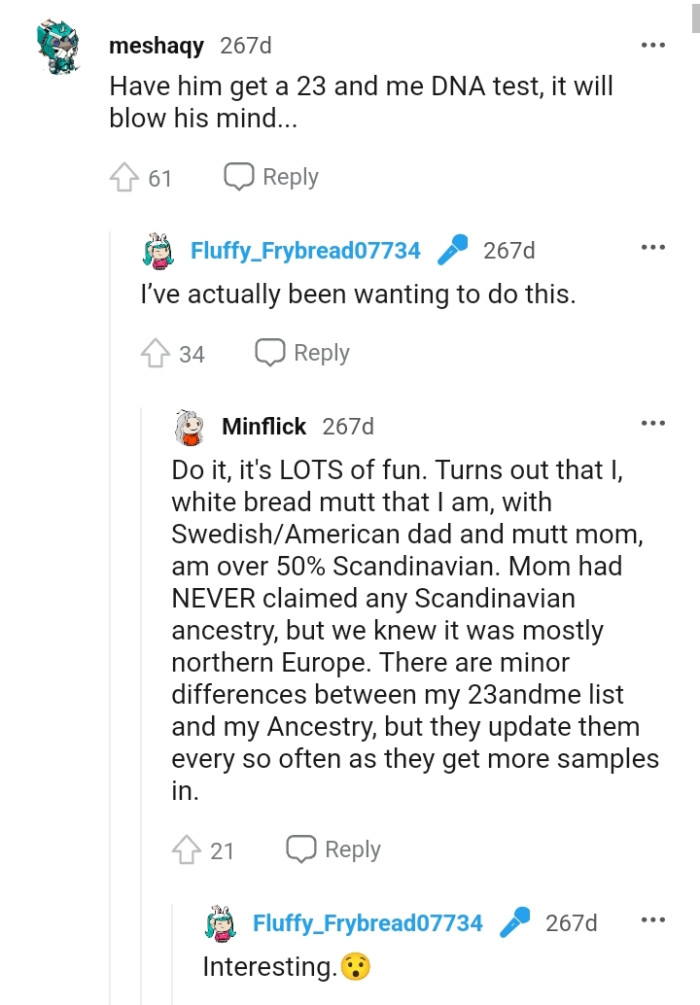Open the overflow menu on Fluffy_Frybread07734's first comment

(653, 245)
